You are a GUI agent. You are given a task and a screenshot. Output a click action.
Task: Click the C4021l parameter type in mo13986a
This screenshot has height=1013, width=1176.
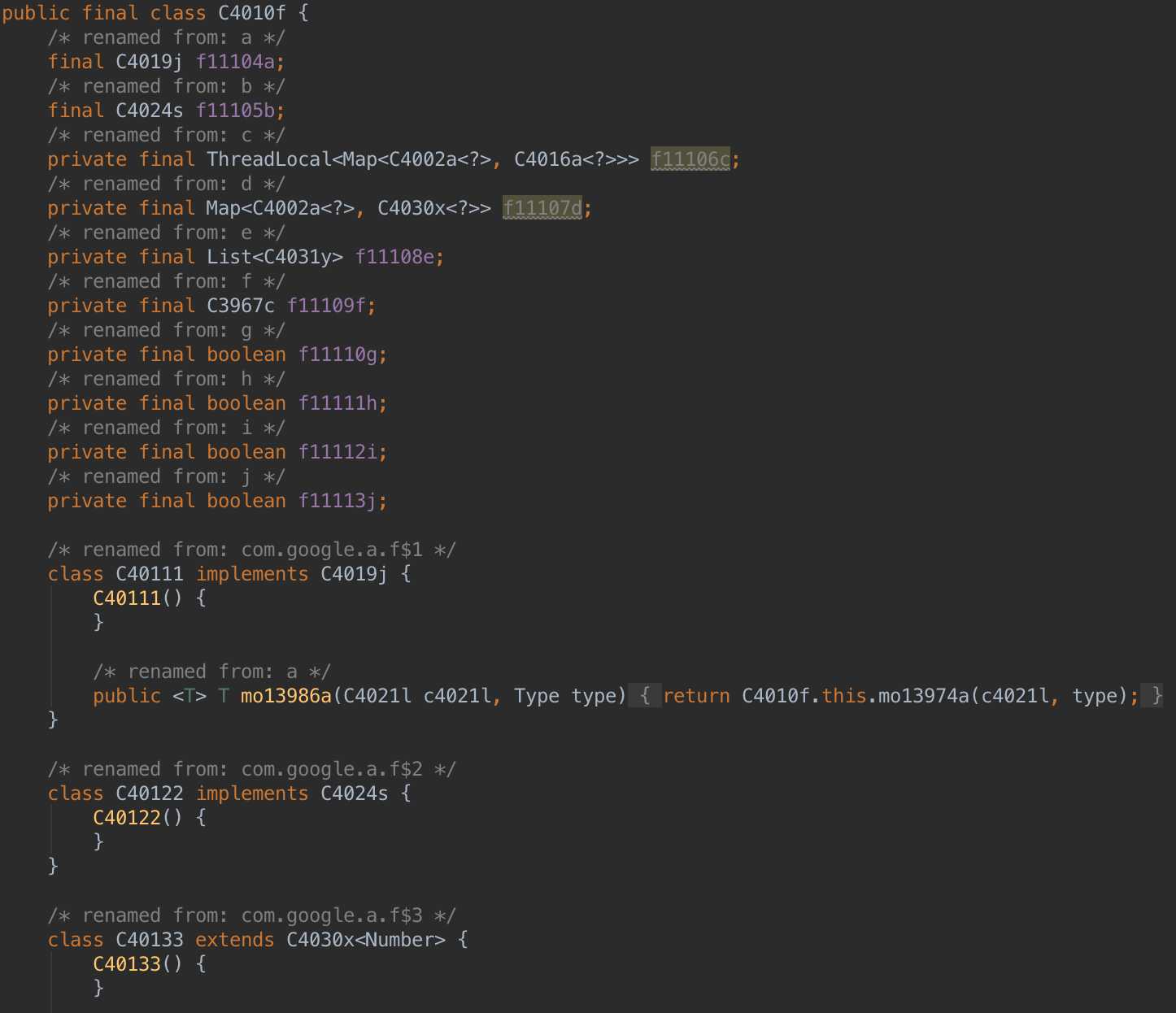coord(377,696)
